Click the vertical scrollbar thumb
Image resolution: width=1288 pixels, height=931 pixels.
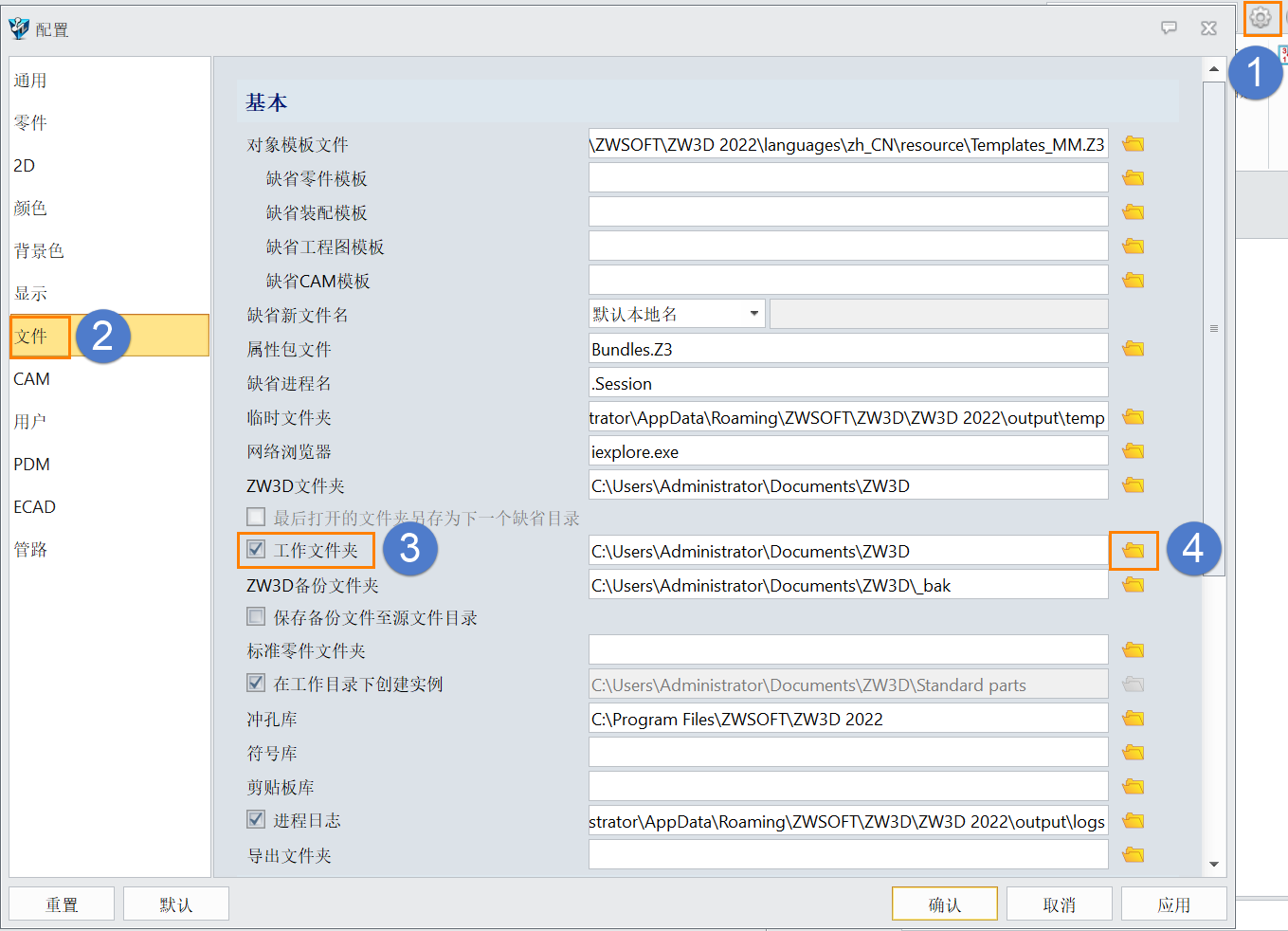[x=1214, y=328]
